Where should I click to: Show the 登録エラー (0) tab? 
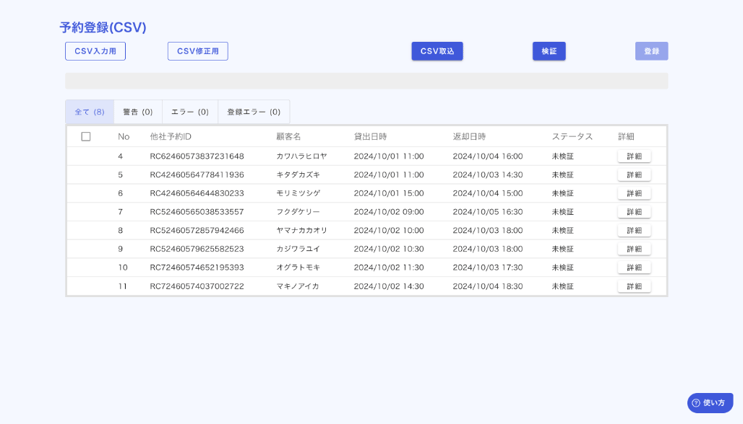pos(254,112)
